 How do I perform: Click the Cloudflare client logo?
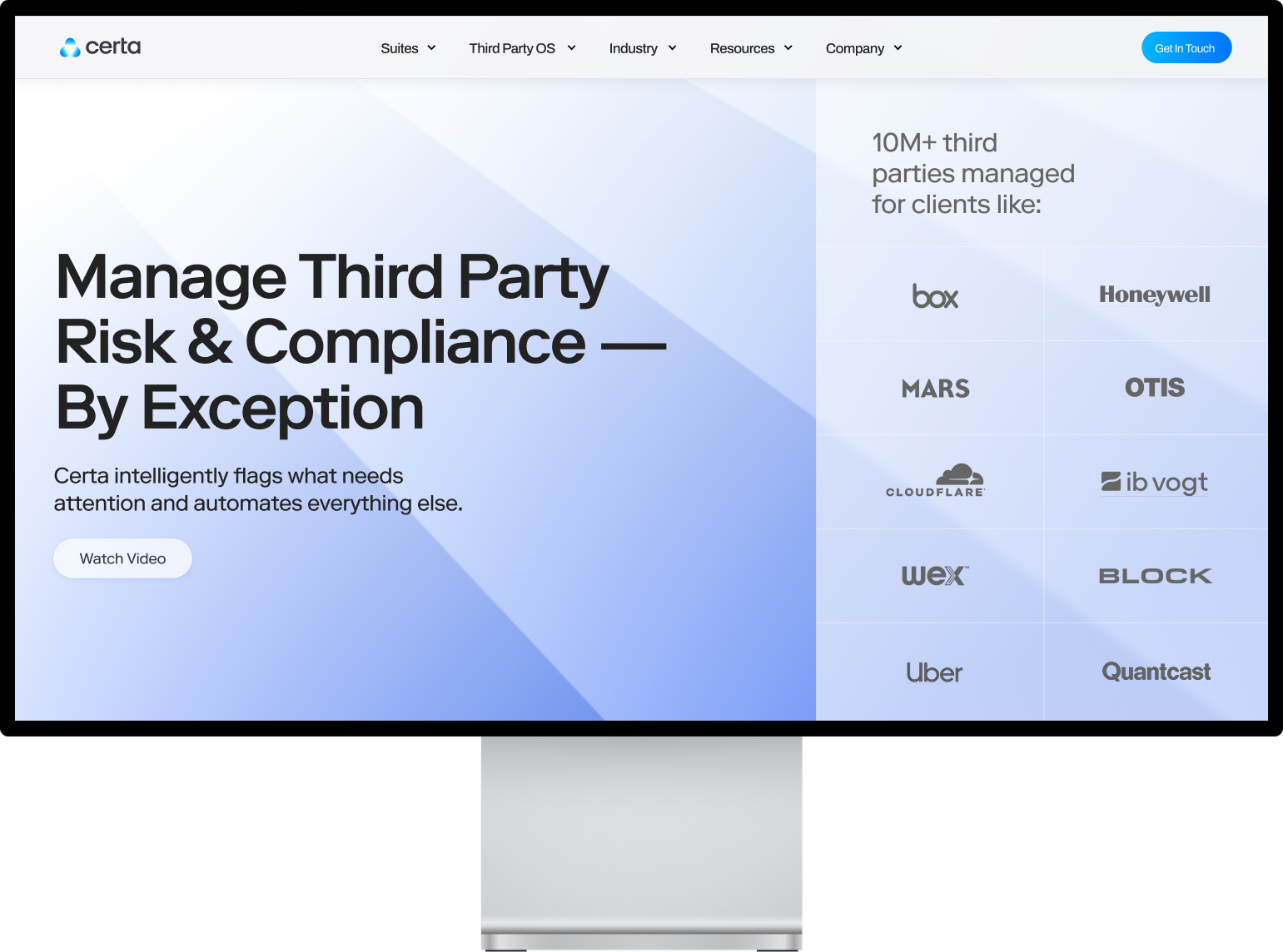coord(935,481)
